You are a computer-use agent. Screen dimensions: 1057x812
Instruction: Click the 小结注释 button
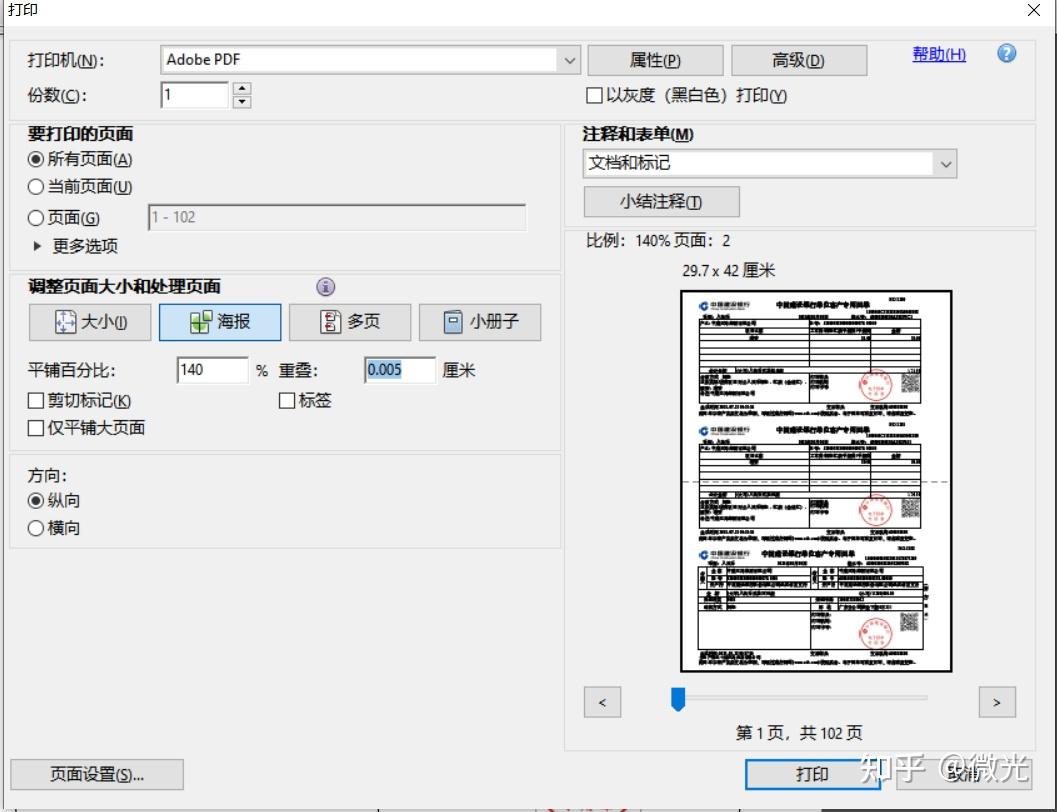coord(661,202)
